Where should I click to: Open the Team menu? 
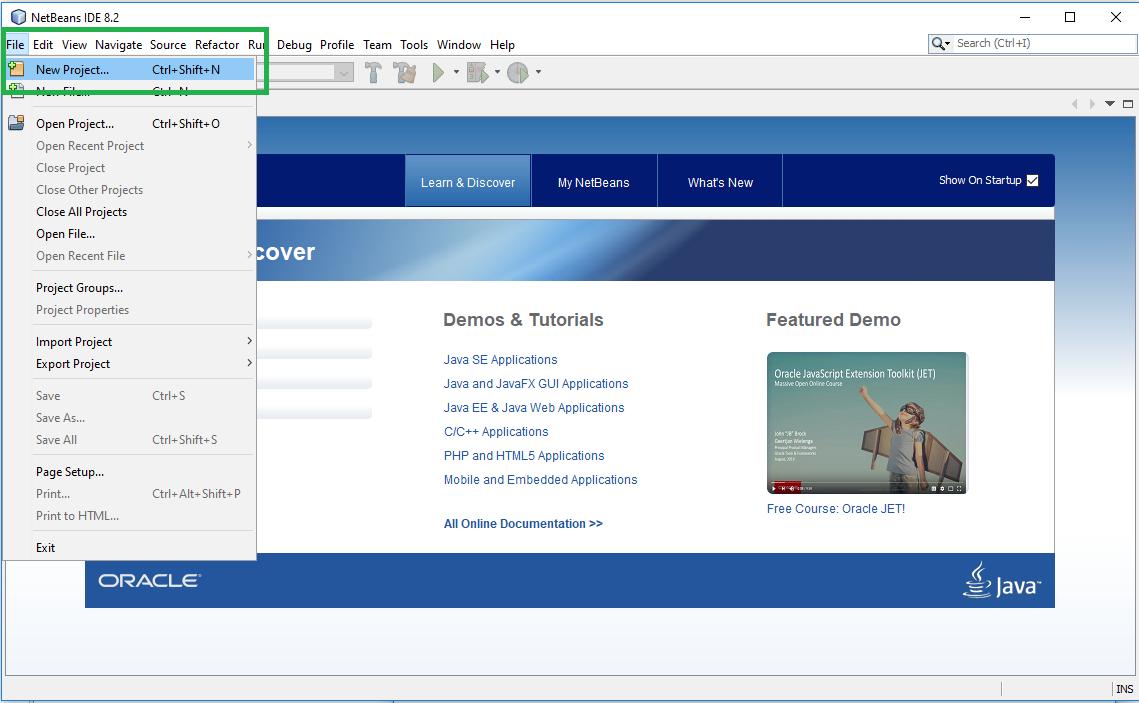377,44
